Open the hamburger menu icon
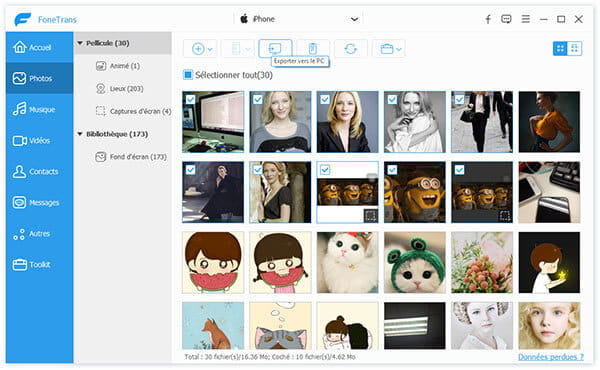The height and width of the screenshot is (370, 600). point(526,19)
